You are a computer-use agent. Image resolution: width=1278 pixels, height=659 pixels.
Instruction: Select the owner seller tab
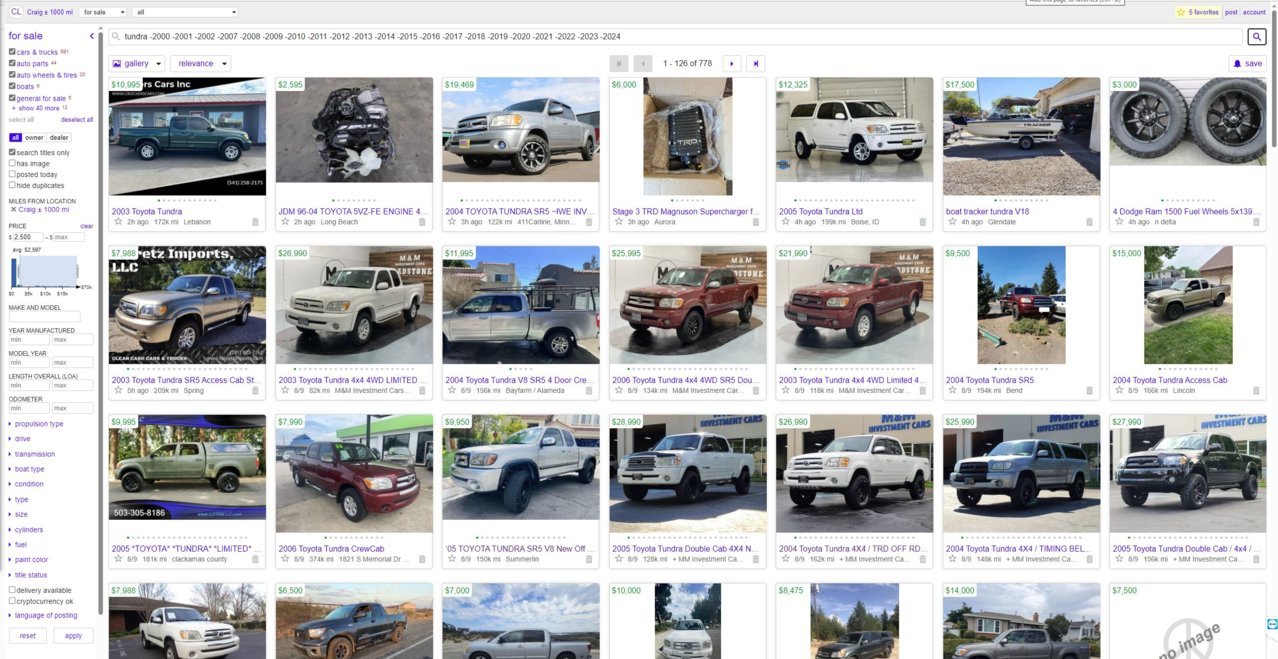(x=34, y=138)
